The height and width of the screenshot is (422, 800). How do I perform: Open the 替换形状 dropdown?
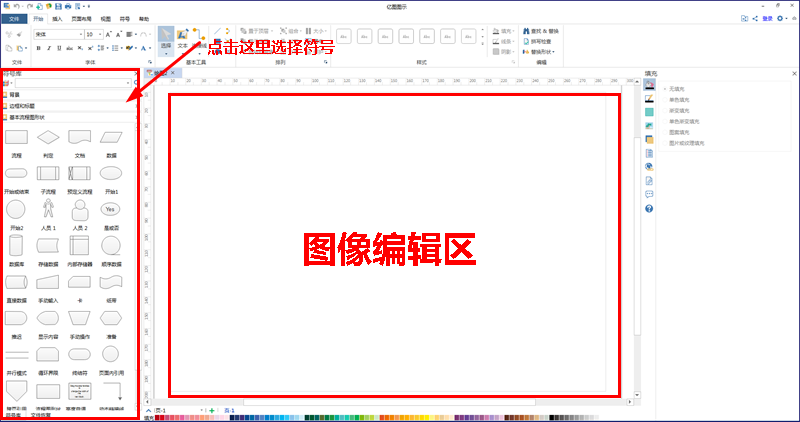click(540, 52)
